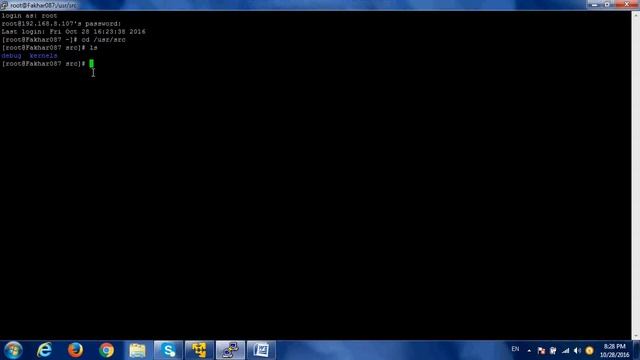640x360 pixels.
Task: Click the yellow circular tray icon
Action: (589, 351)
